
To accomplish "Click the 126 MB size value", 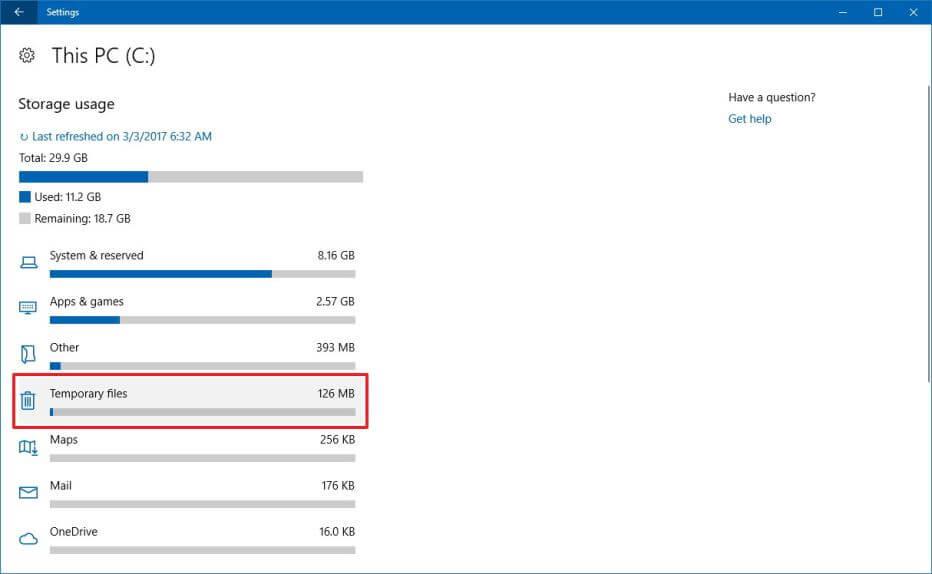I will click(336, 393).
